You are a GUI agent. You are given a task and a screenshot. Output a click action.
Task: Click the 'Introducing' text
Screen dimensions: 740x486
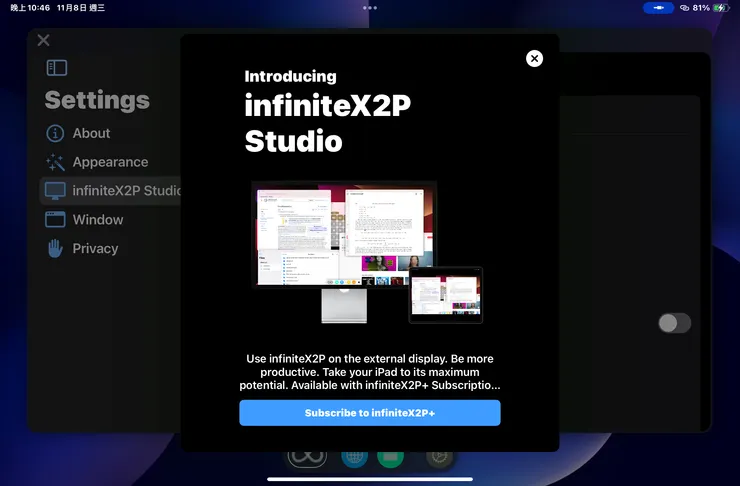point(290,76)
